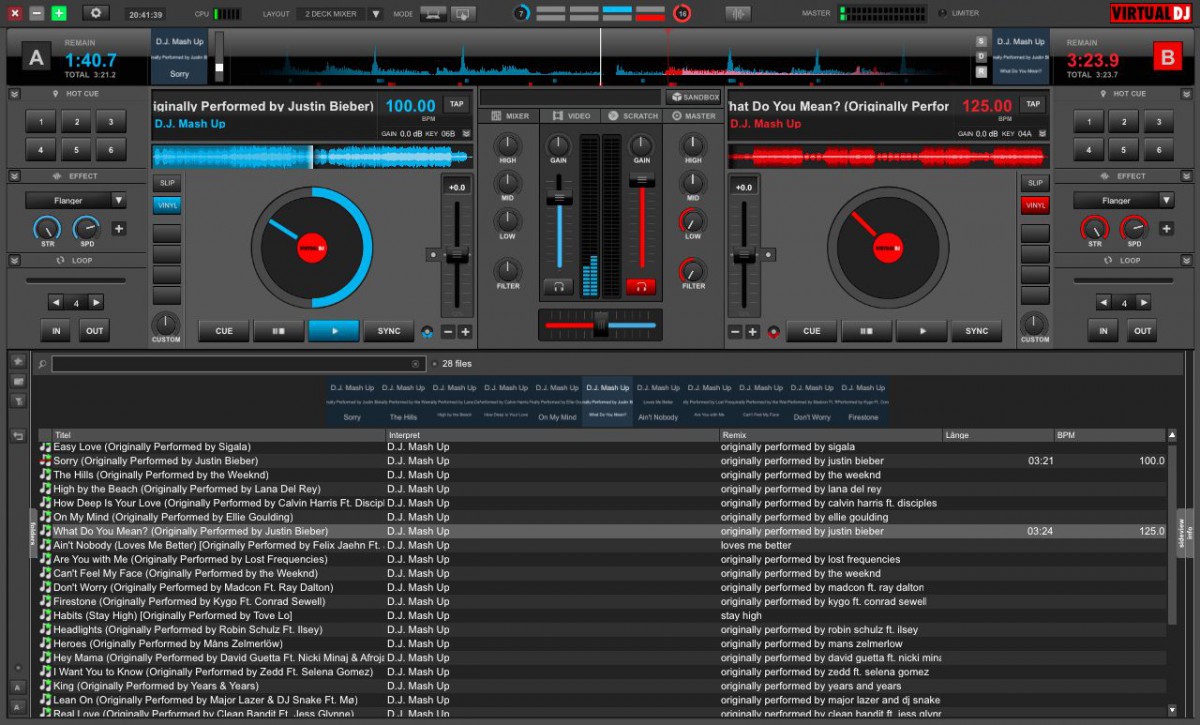Viewport: 1200px width, 725px height.
Task: Collapse the Hot Cue panel on deck A
Action: pos(15,94)
